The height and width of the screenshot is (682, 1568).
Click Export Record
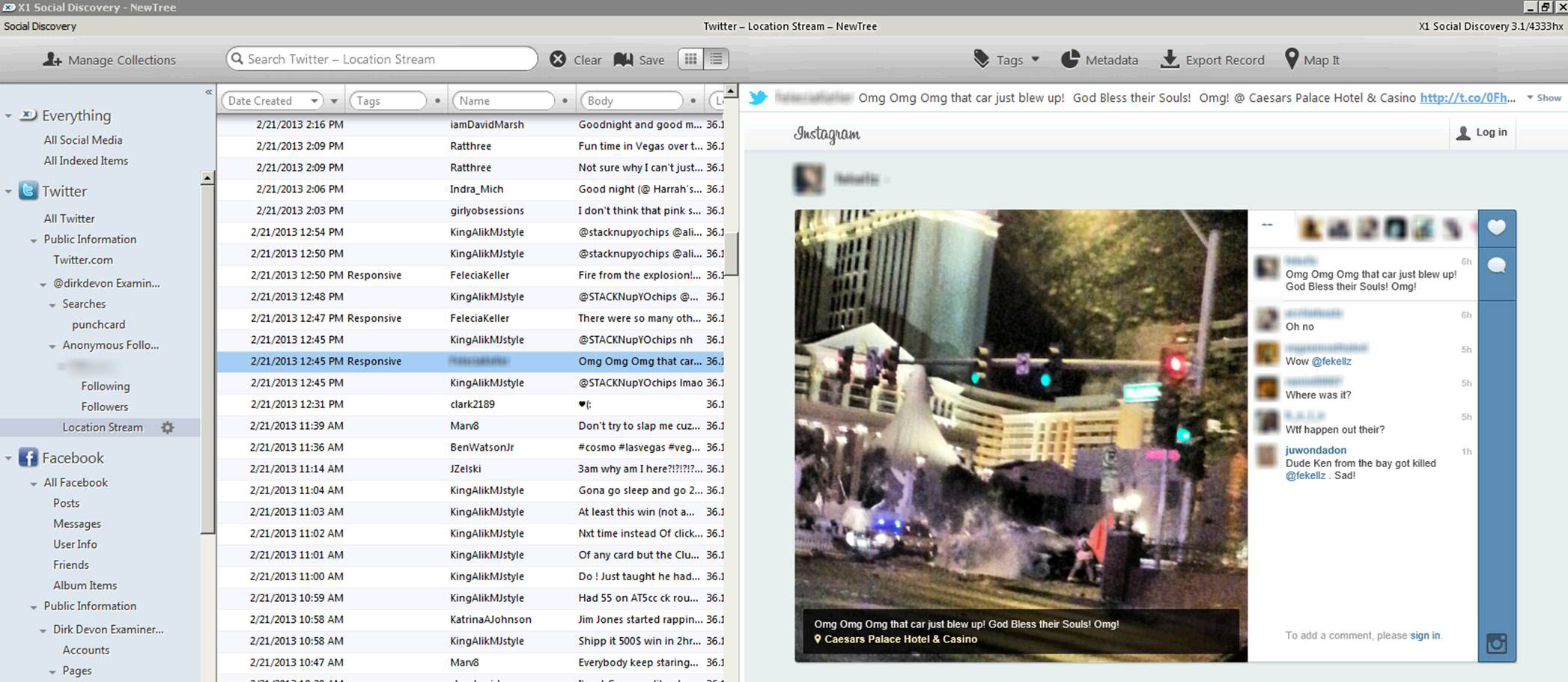(1212, 60)
